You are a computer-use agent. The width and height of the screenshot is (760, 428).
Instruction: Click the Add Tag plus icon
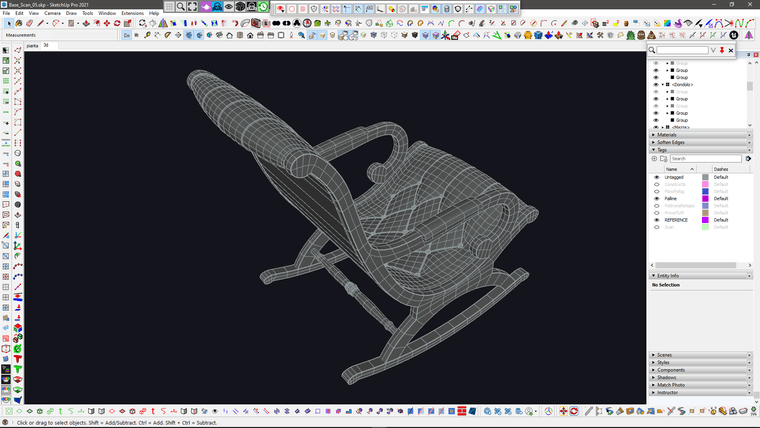tap(655, 158)
